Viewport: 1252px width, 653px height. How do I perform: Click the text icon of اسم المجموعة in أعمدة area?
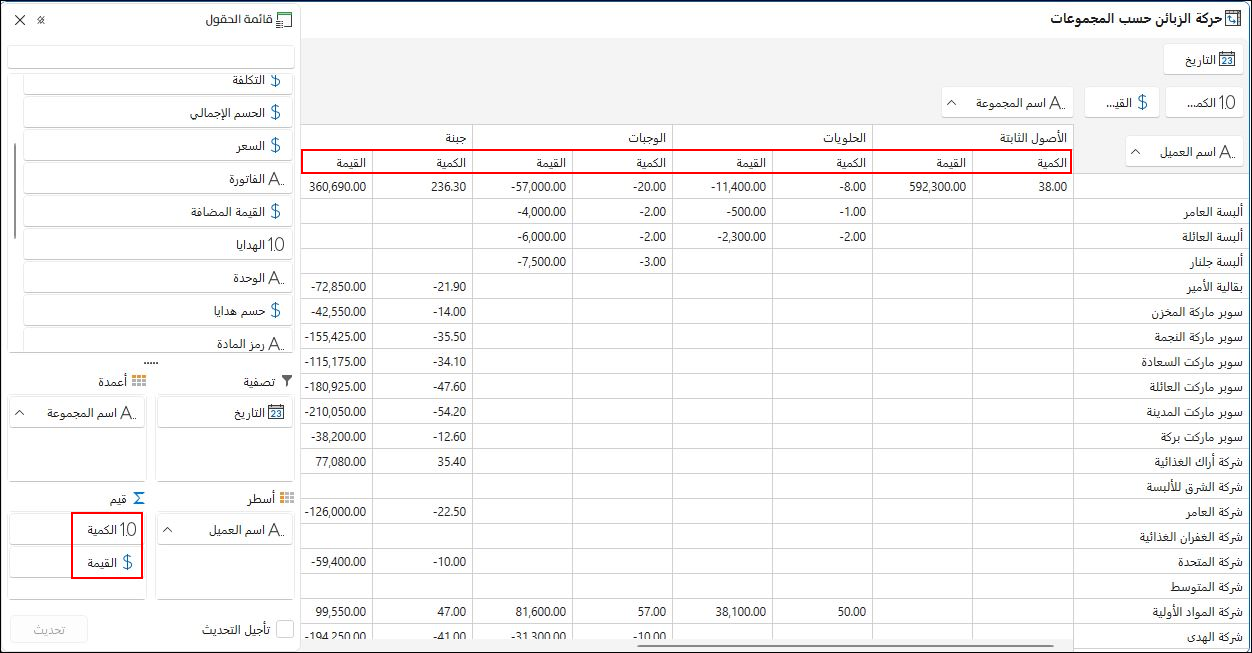128,412
